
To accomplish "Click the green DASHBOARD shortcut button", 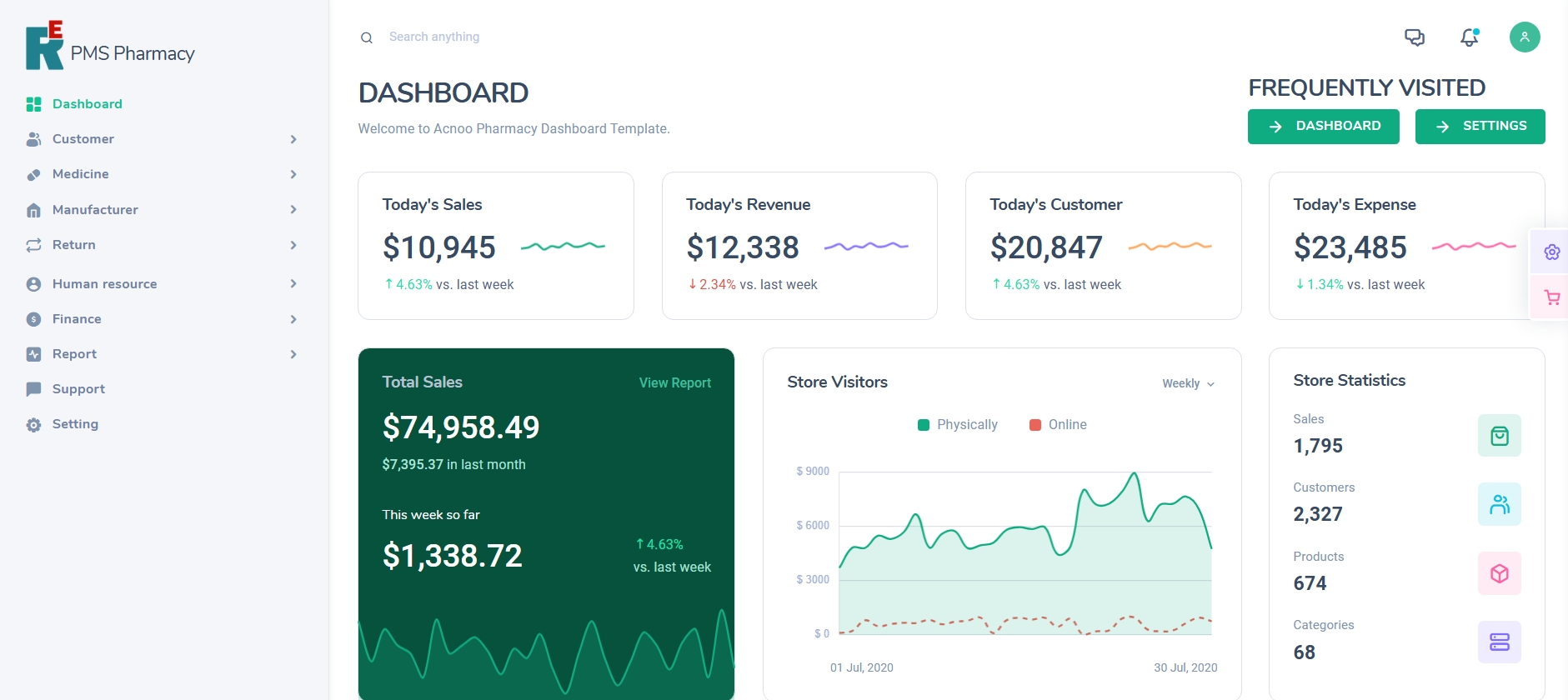I will coord(1323,127).
